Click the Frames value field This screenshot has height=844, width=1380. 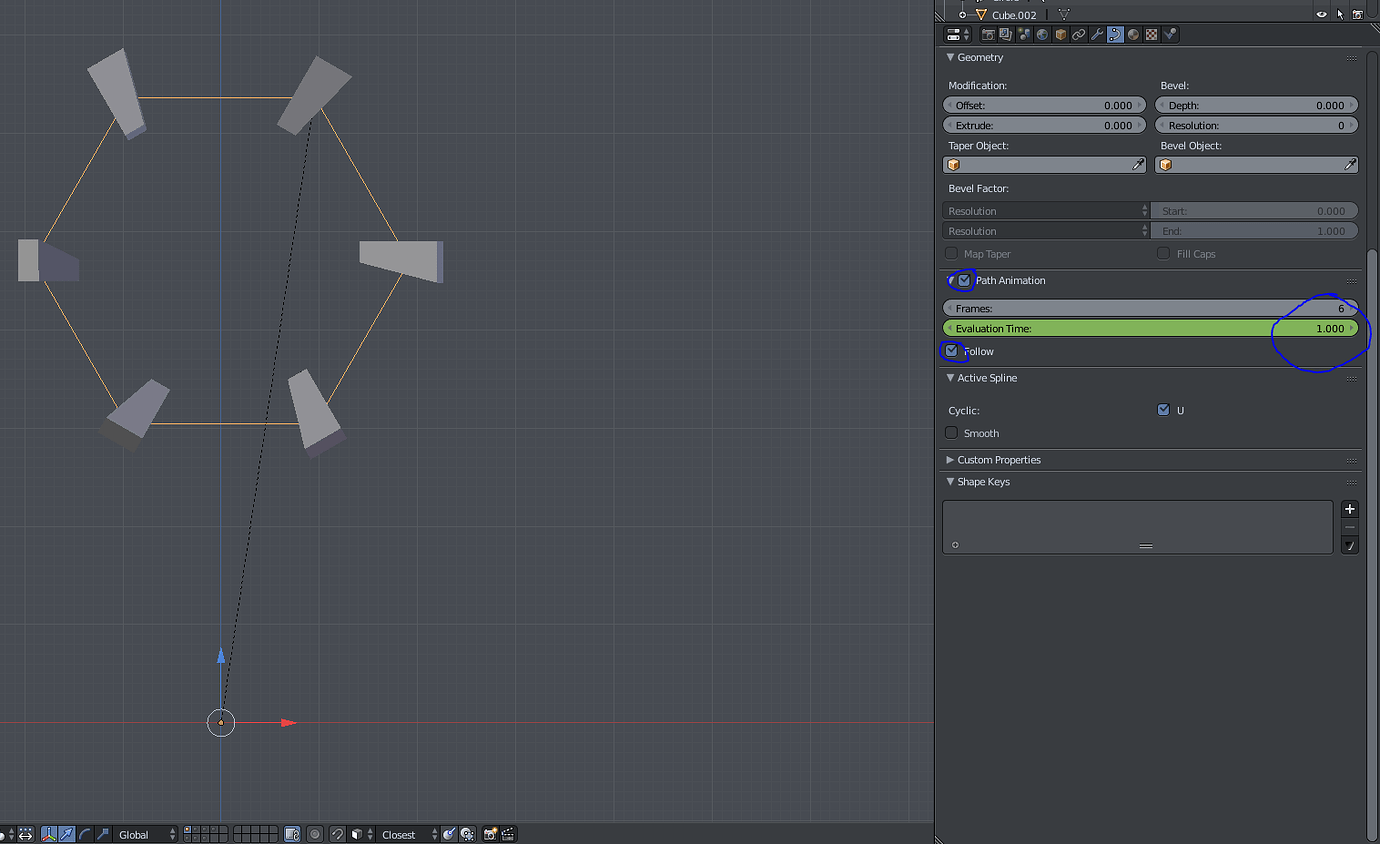point(1150,308)
